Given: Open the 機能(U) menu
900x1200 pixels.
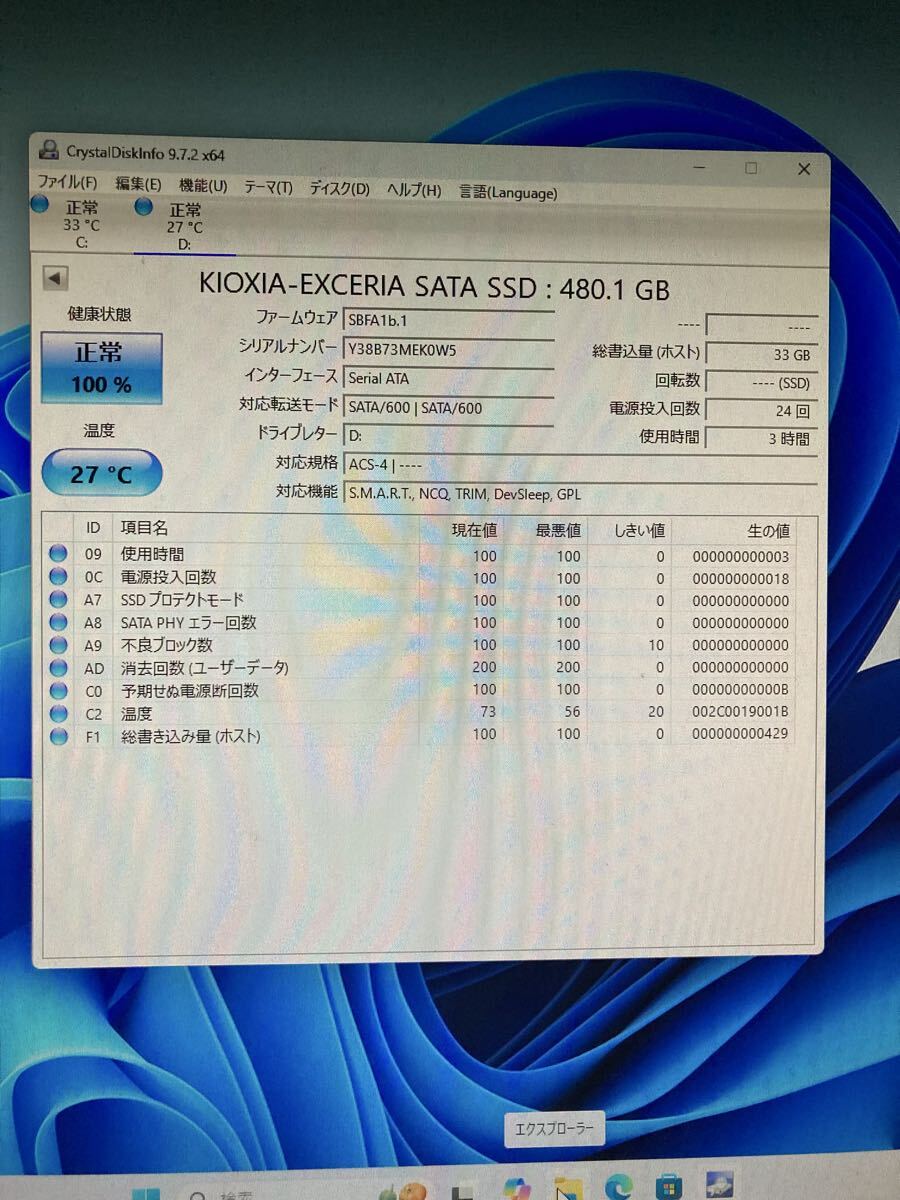Looking at the screenshot, I should pos(203,186).
